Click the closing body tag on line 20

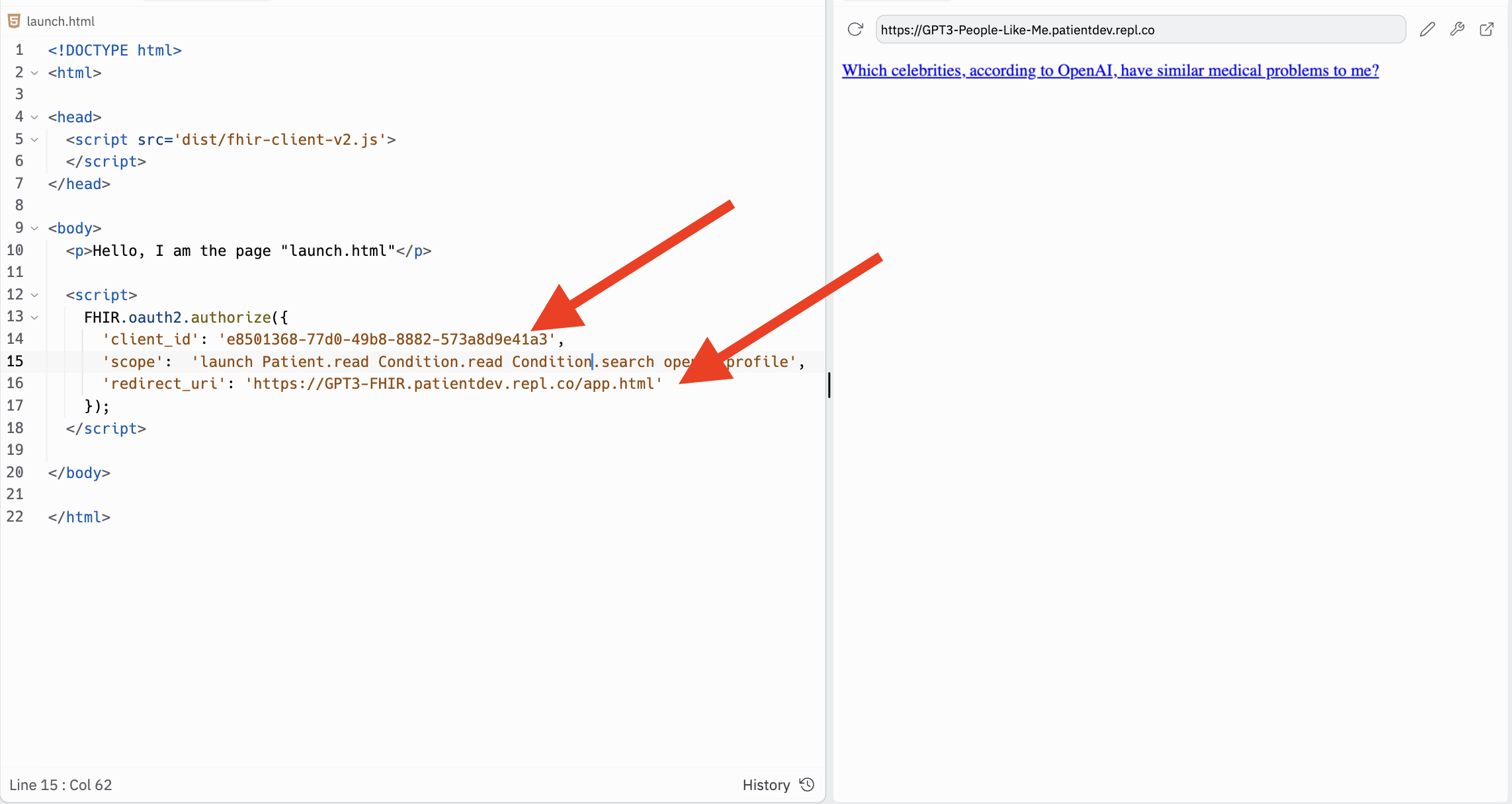(79, 473)
